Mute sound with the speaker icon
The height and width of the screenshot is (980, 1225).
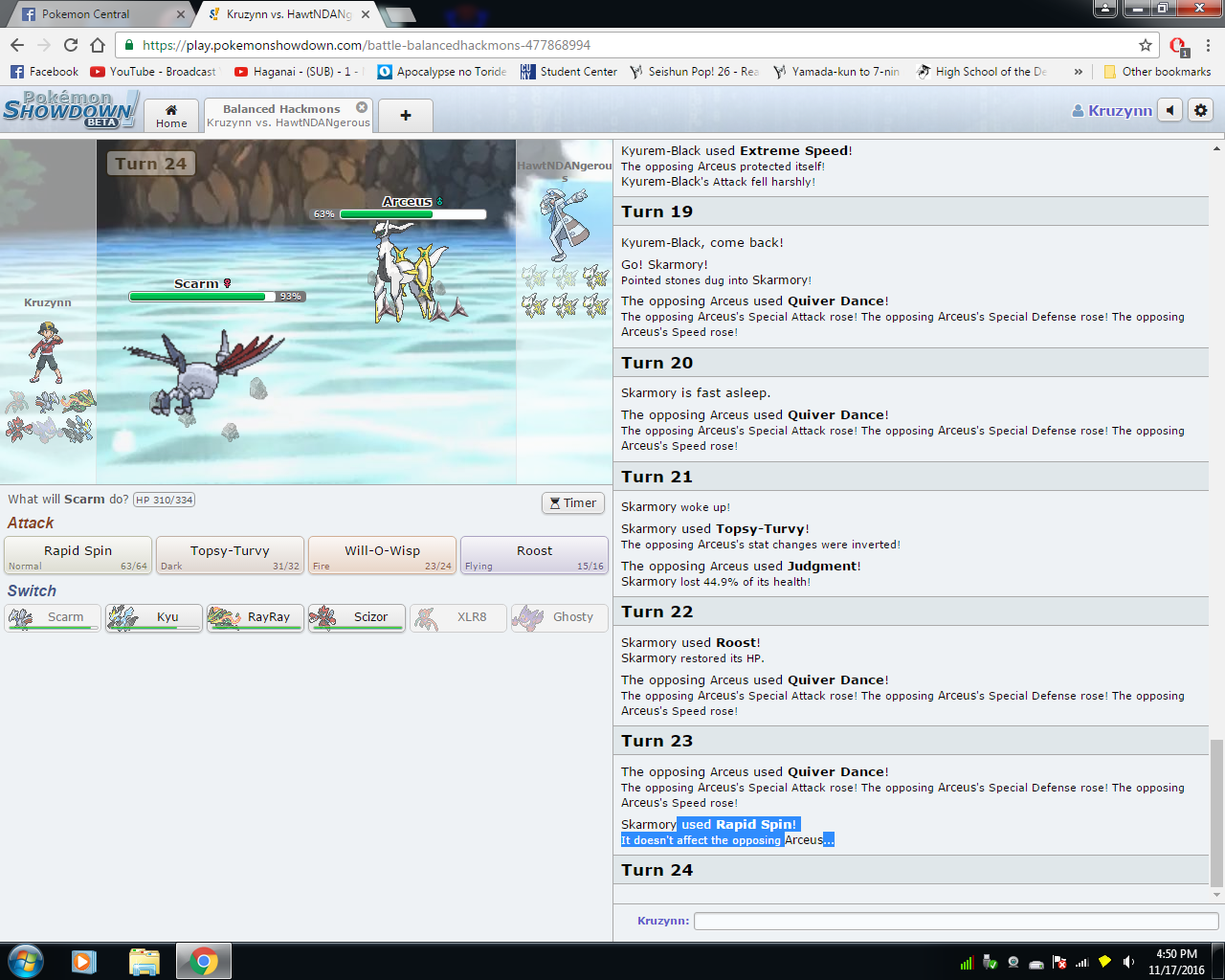[x=1169, y=110]
